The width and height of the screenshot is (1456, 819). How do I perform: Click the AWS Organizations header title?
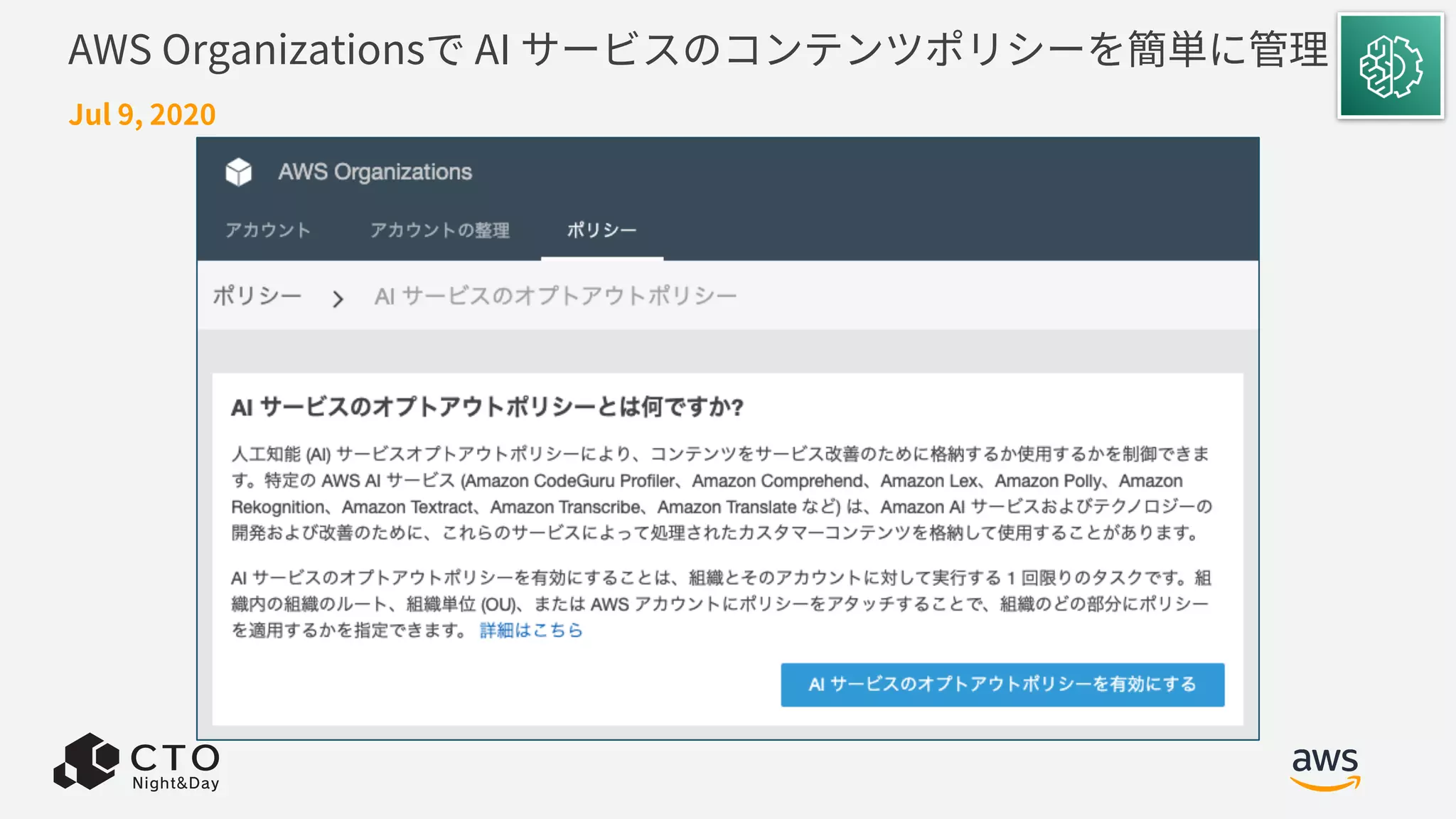point(375,172)
